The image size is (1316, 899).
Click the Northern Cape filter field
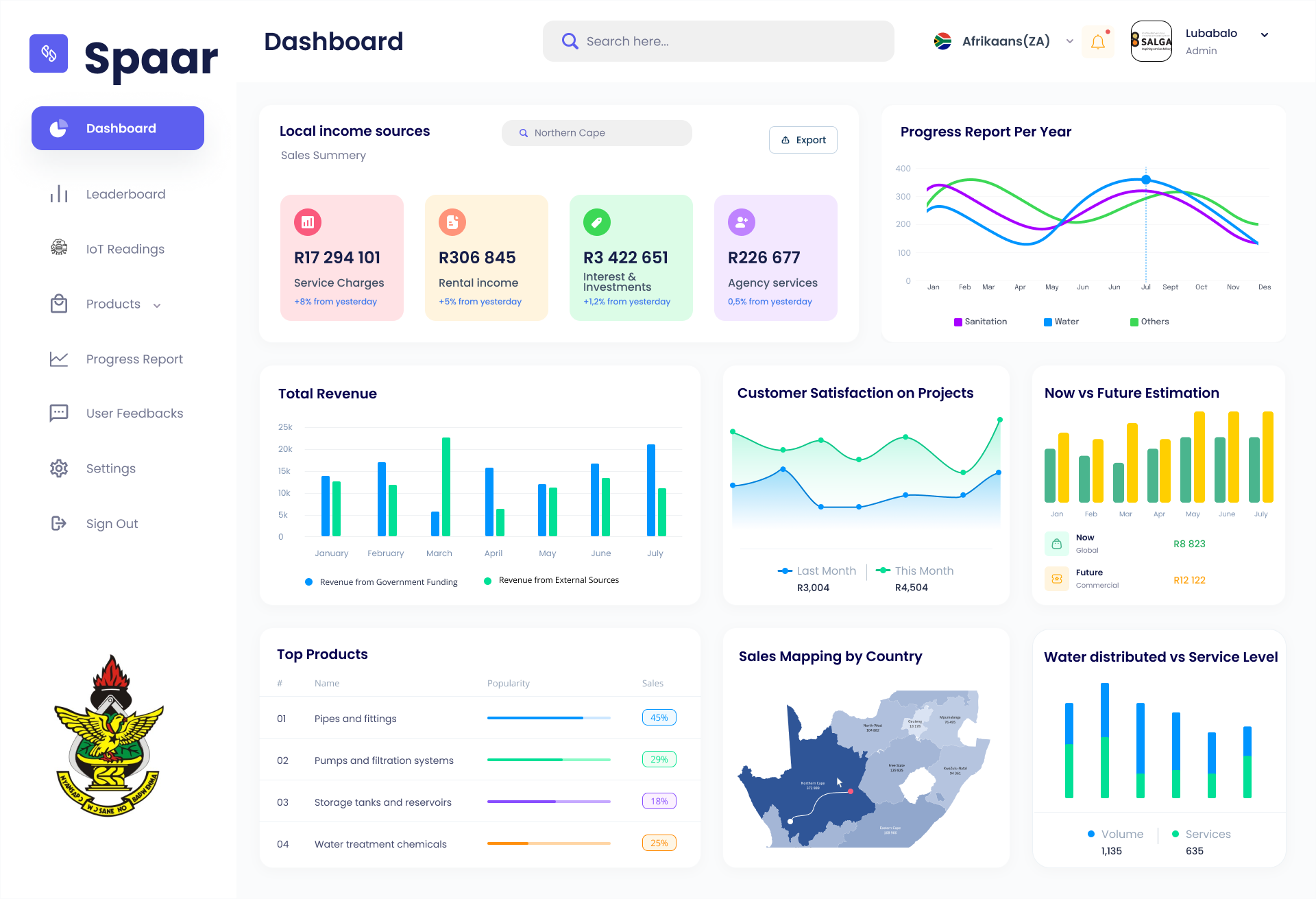point(597,133)
